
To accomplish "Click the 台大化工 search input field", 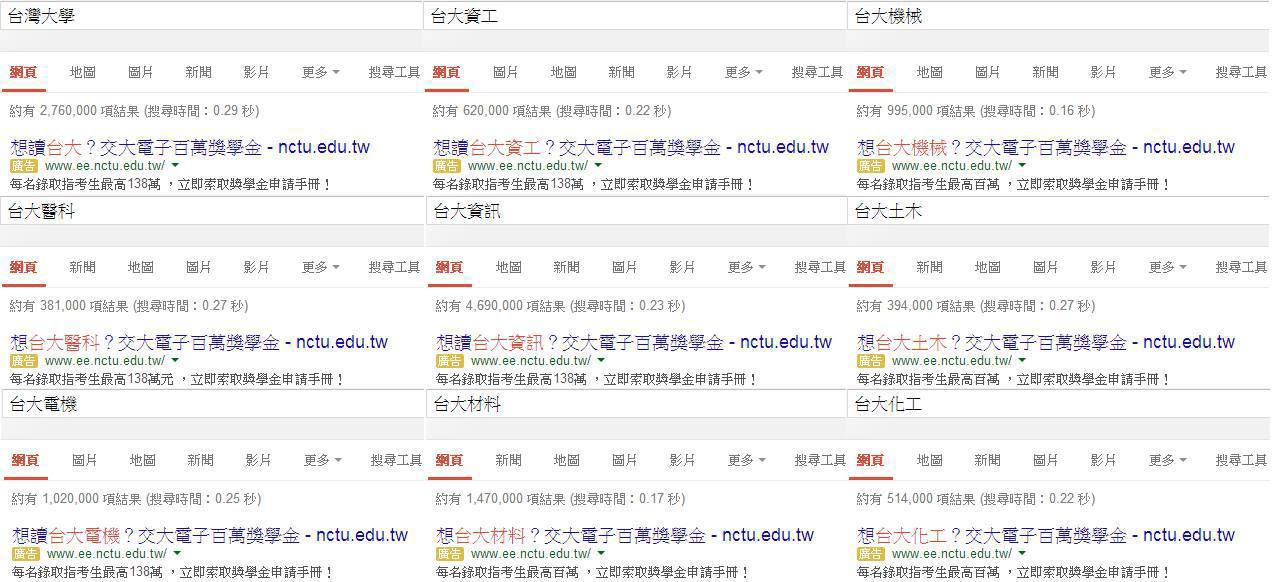I will click(1059, 404).
